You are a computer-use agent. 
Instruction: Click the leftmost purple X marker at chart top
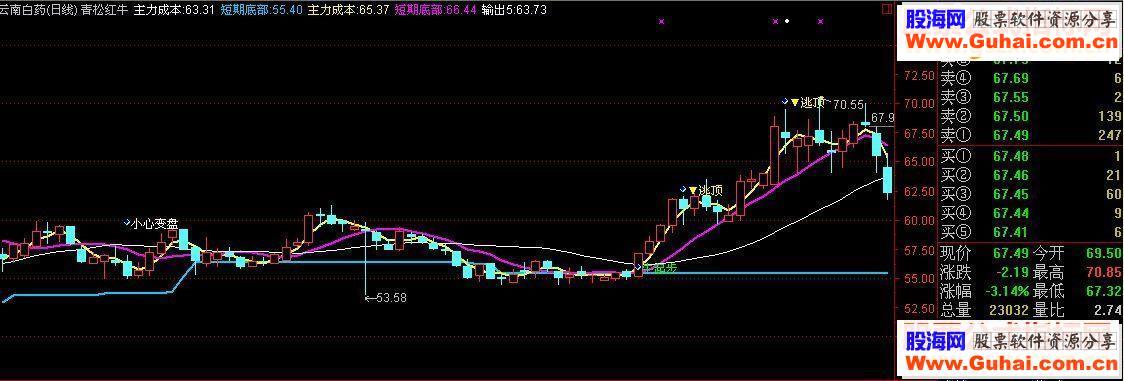click(661, 22)
